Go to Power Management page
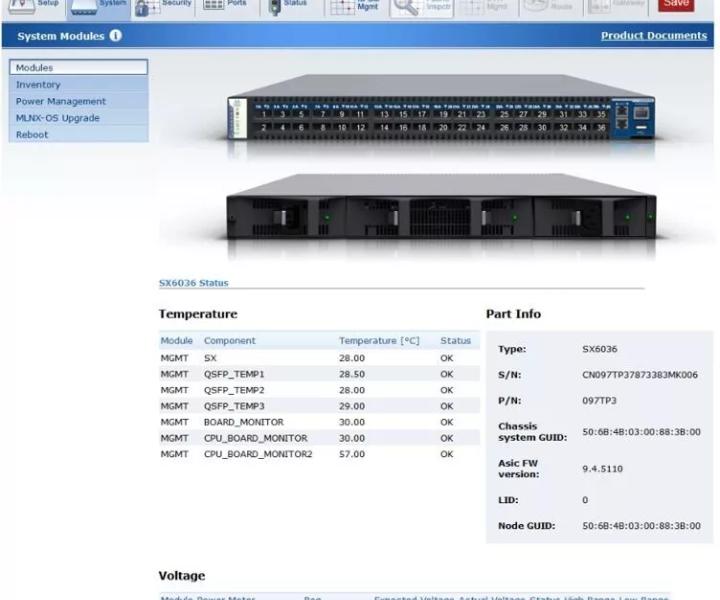Image resolution: width=720 pixels, height=600 pixels. pyautogui.click(x=79, y=101)
